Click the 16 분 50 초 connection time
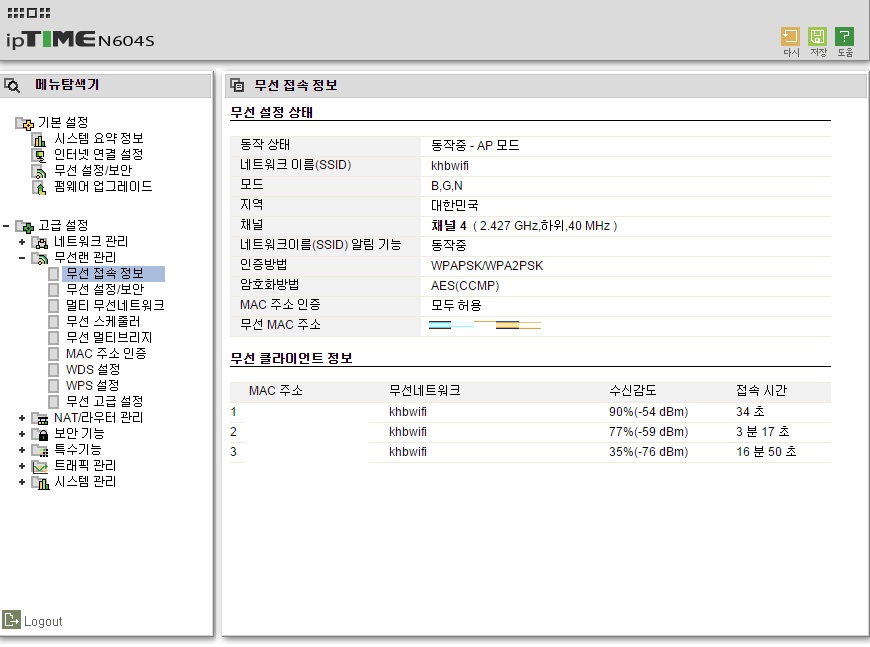Viewport: 870px width, 647px height. (x=766, y=452)
